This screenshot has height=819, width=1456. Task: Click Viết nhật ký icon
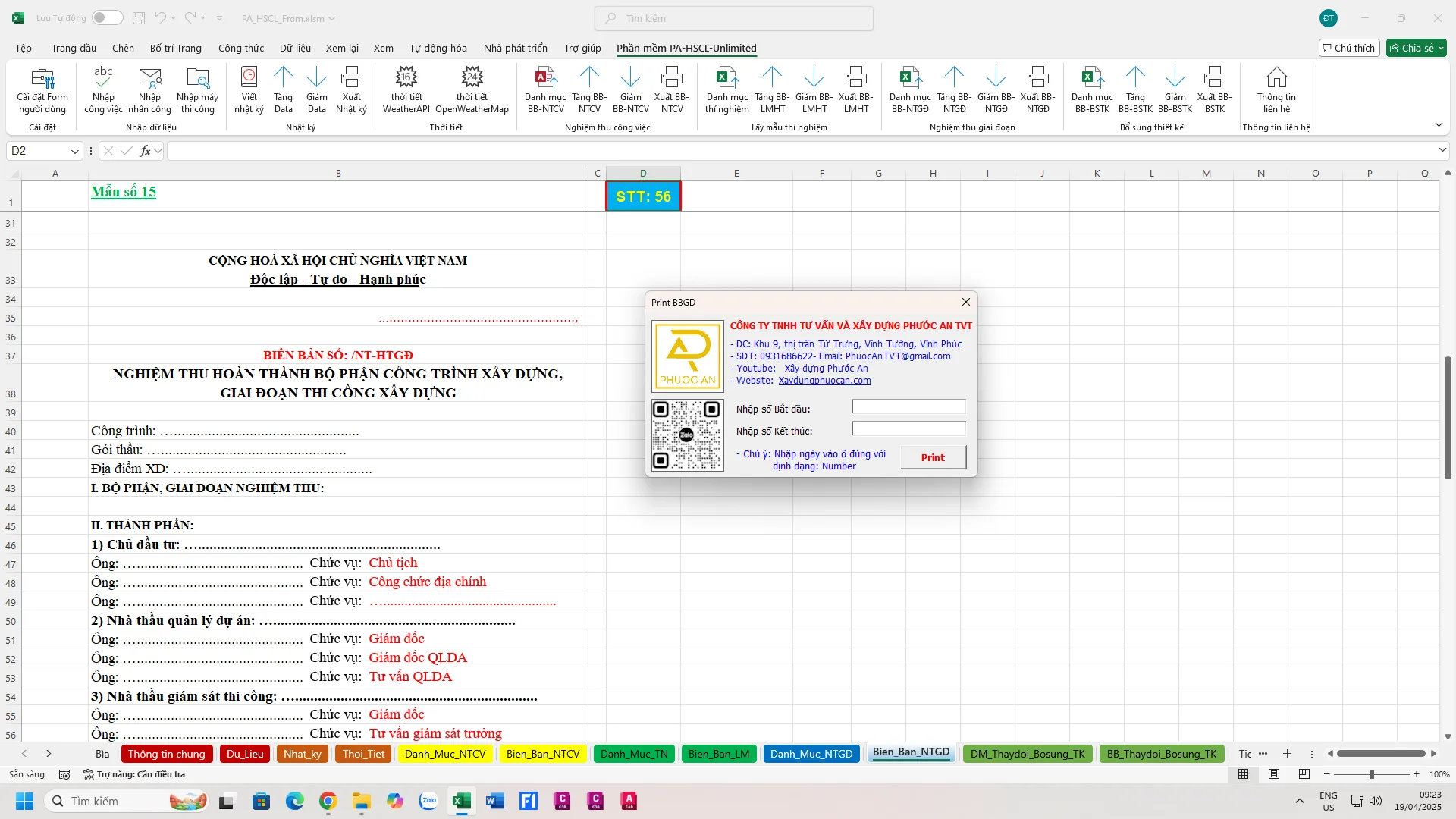pyautogui.click(x=249, y=90)
